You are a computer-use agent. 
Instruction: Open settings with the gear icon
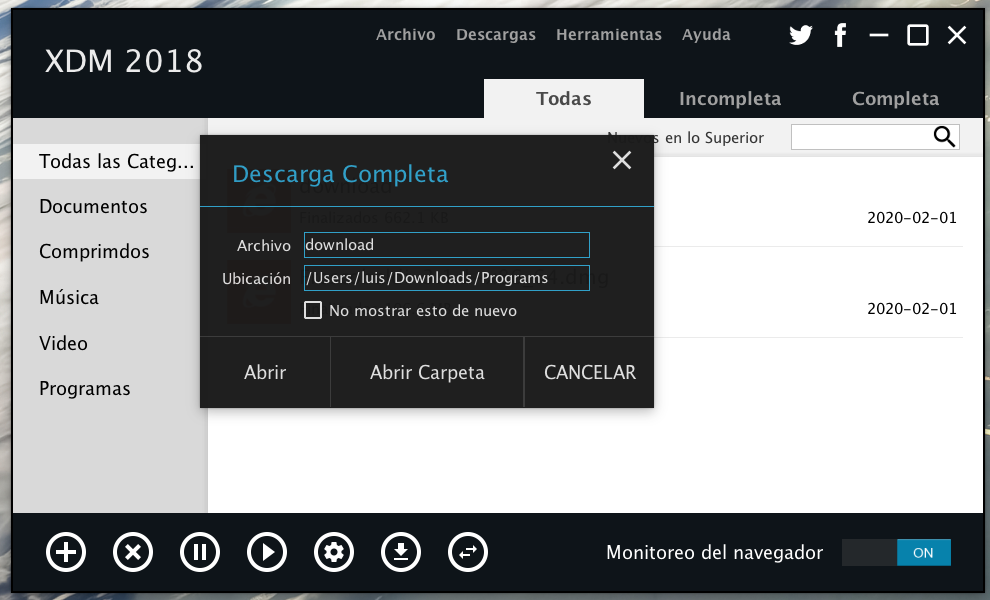tap(333, 552)
